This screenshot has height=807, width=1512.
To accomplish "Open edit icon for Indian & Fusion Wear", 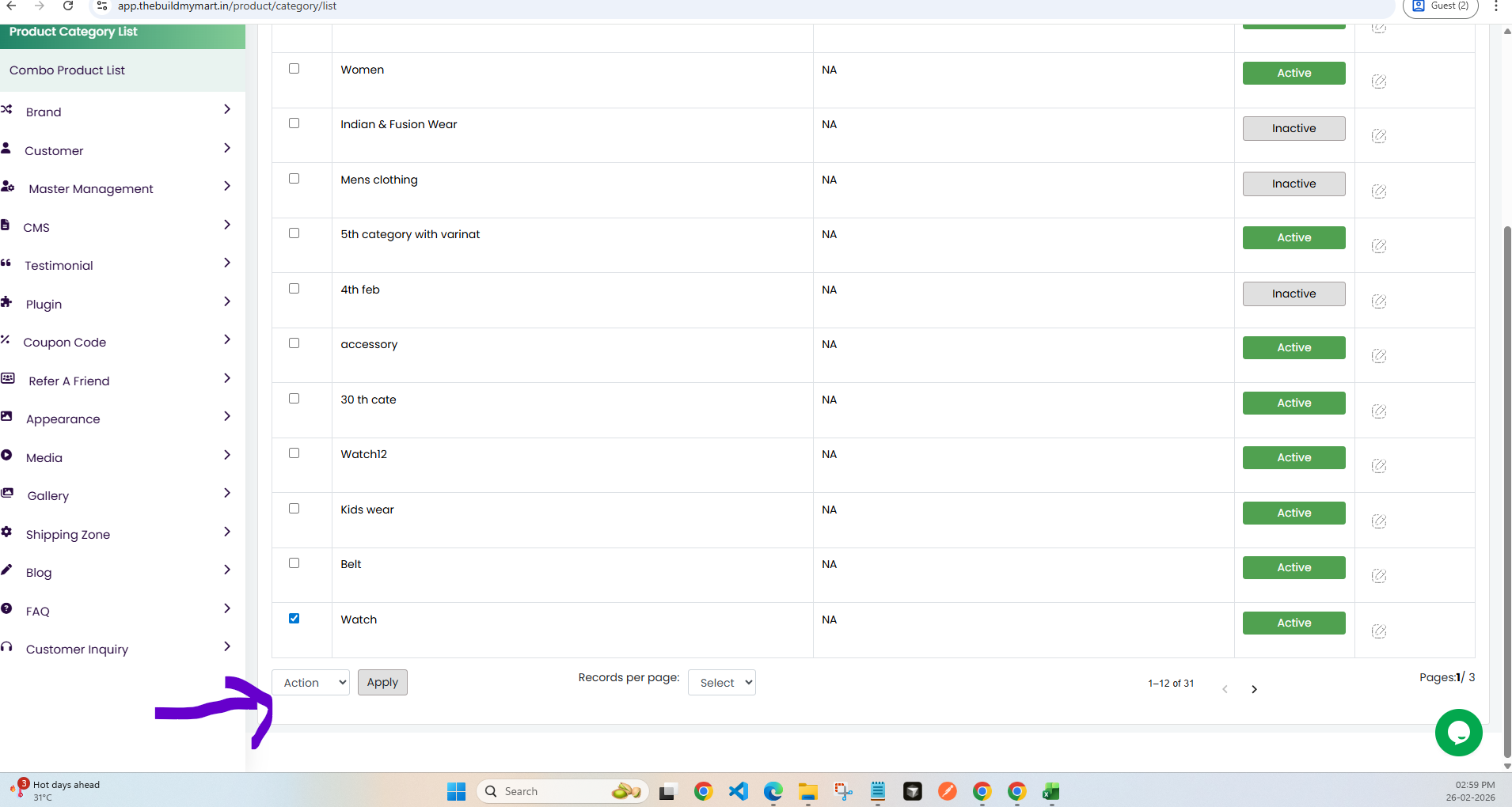I will [1378, 136].
